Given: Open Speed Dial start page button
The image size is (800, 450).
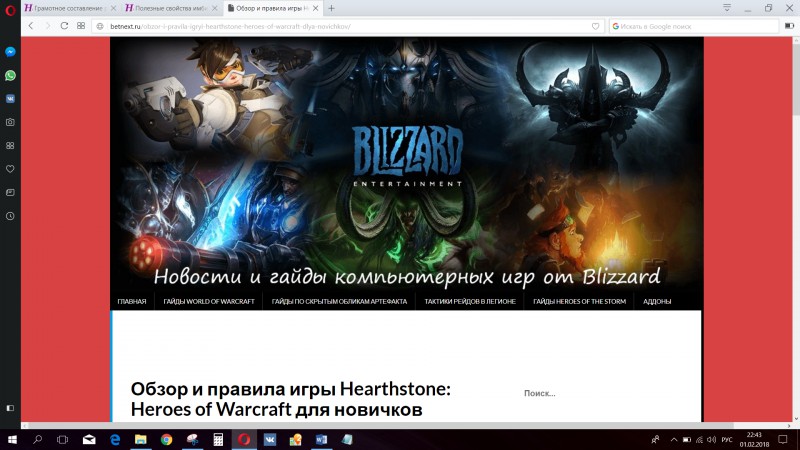Looking at the screenshot, I should click(x=81, y=26).
